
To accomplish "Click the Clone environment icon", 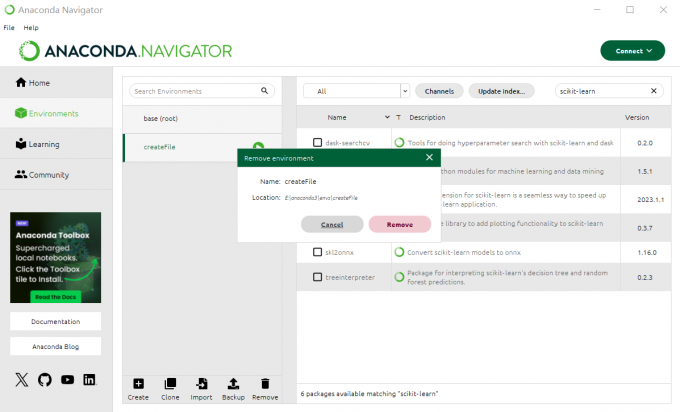I will [170, 384].
